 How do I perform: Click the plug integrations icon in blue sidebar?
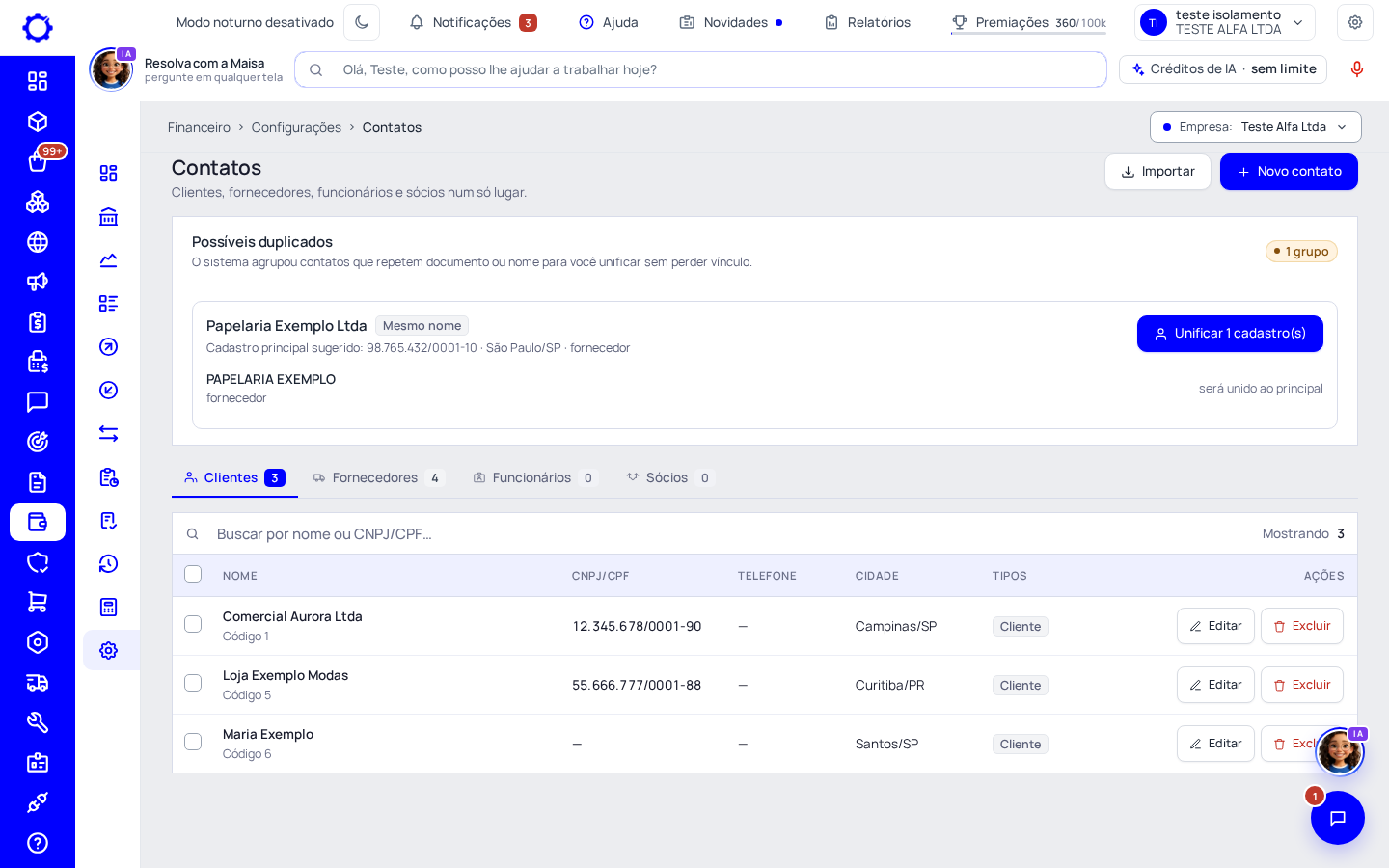38,802
